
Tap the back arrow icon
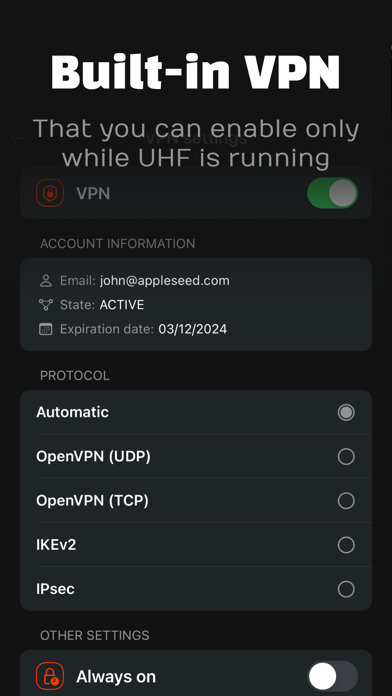pos(18,138)
